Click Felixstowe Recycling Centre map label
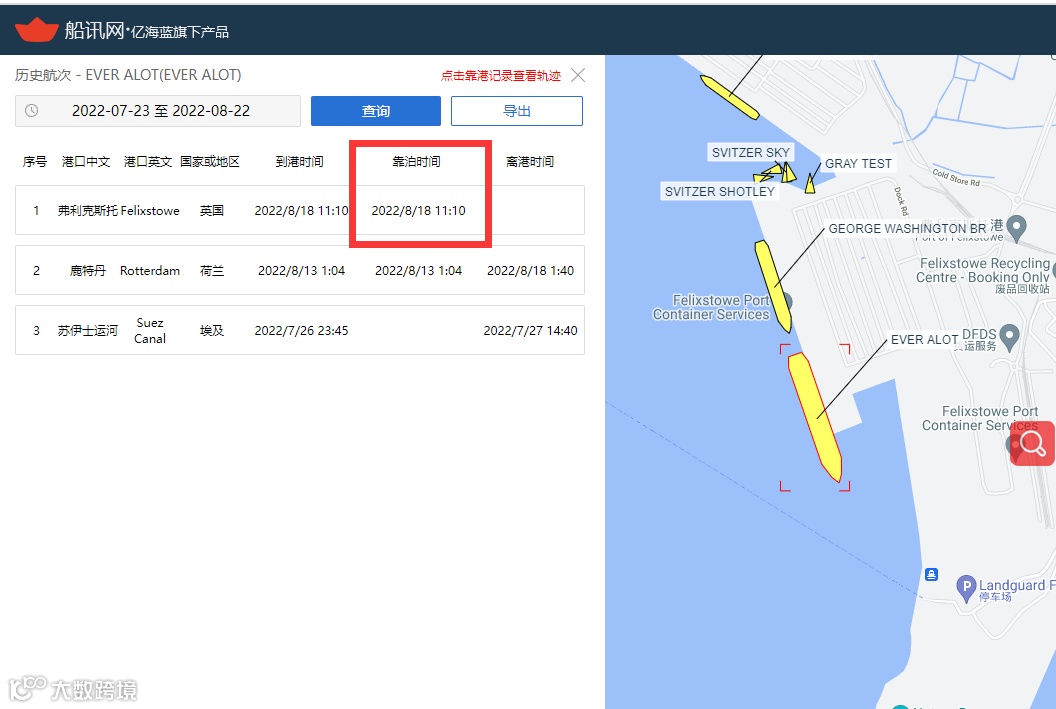The width and height of the screenshot is (1056, 709). point(983,270)
